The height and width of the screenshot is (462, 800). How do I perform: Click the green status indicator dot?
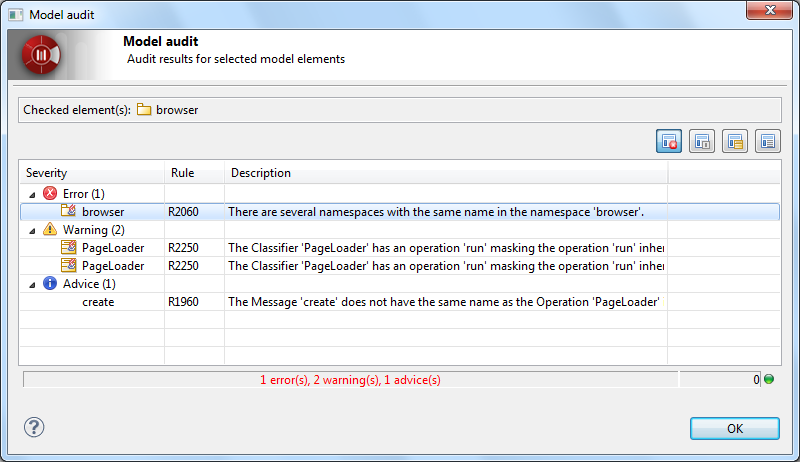point(769,379)
